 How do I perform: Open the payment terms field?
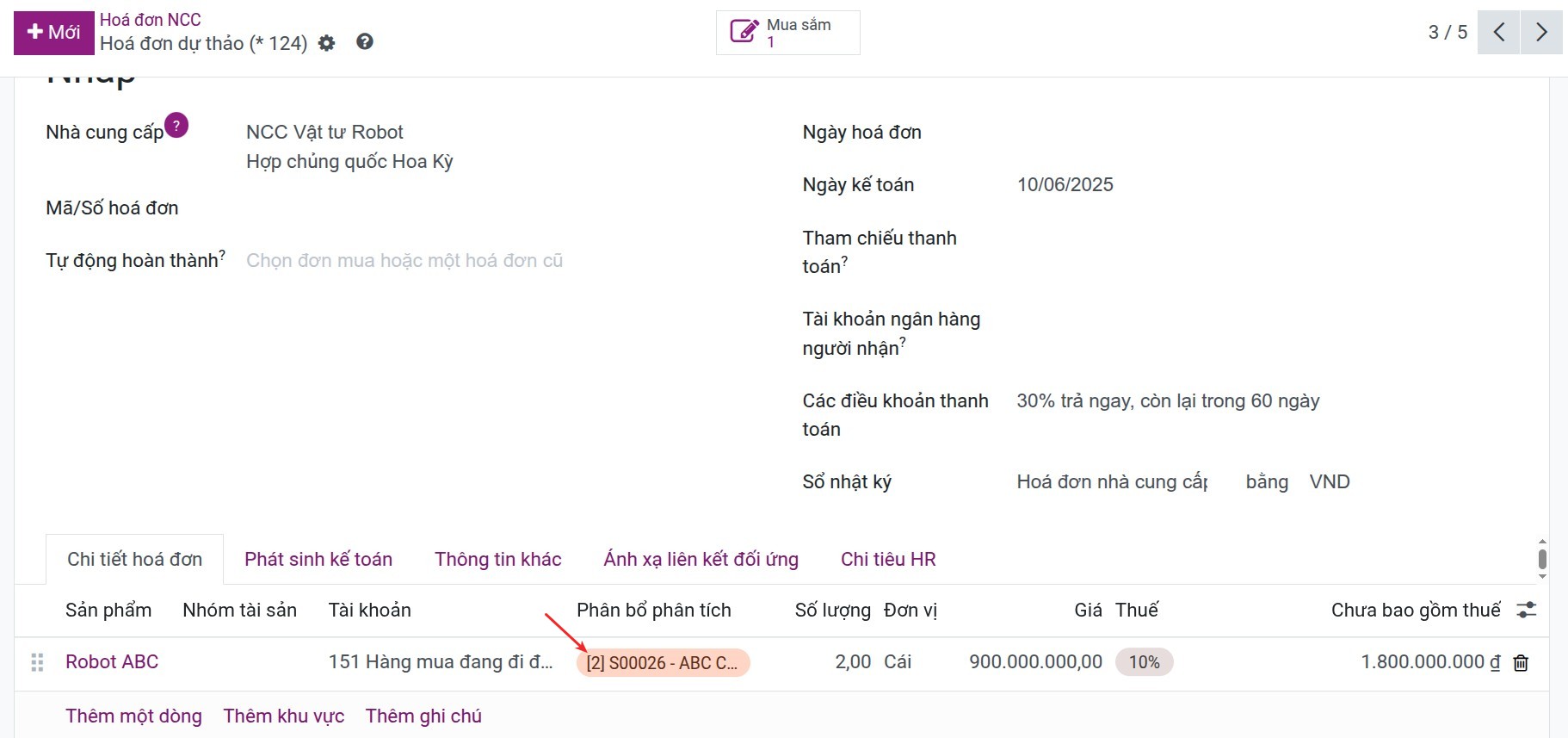1168,400
